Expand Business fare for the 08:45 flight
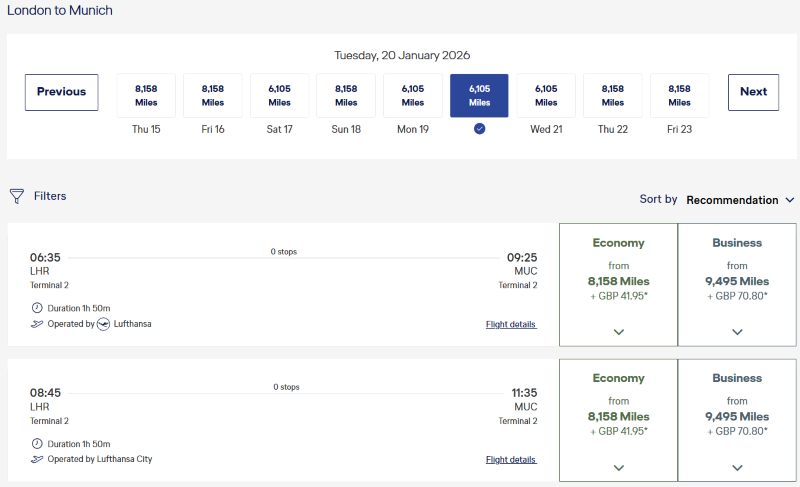Screen dimensions: 800x487 coord(737,467)
